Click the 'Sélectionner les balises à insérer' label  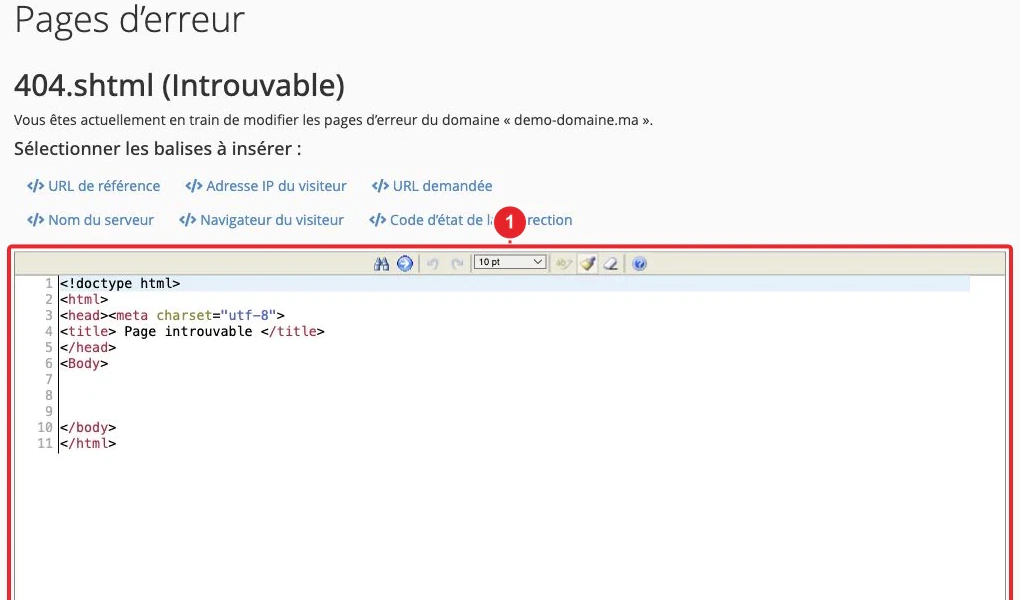[x=157, y=149]
